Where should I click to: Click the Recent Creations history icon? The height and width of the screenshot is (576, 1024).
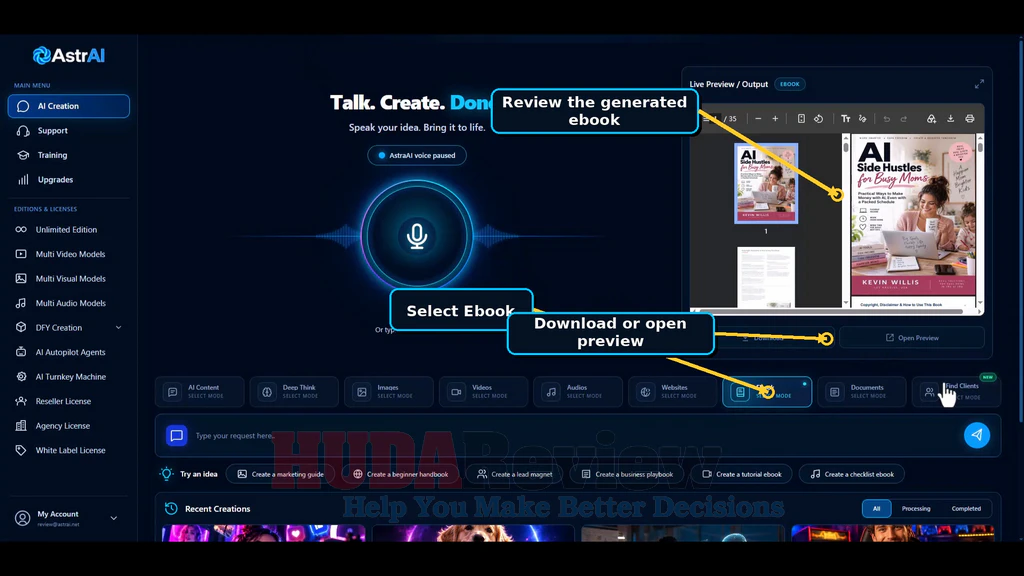tap(171, 509)
